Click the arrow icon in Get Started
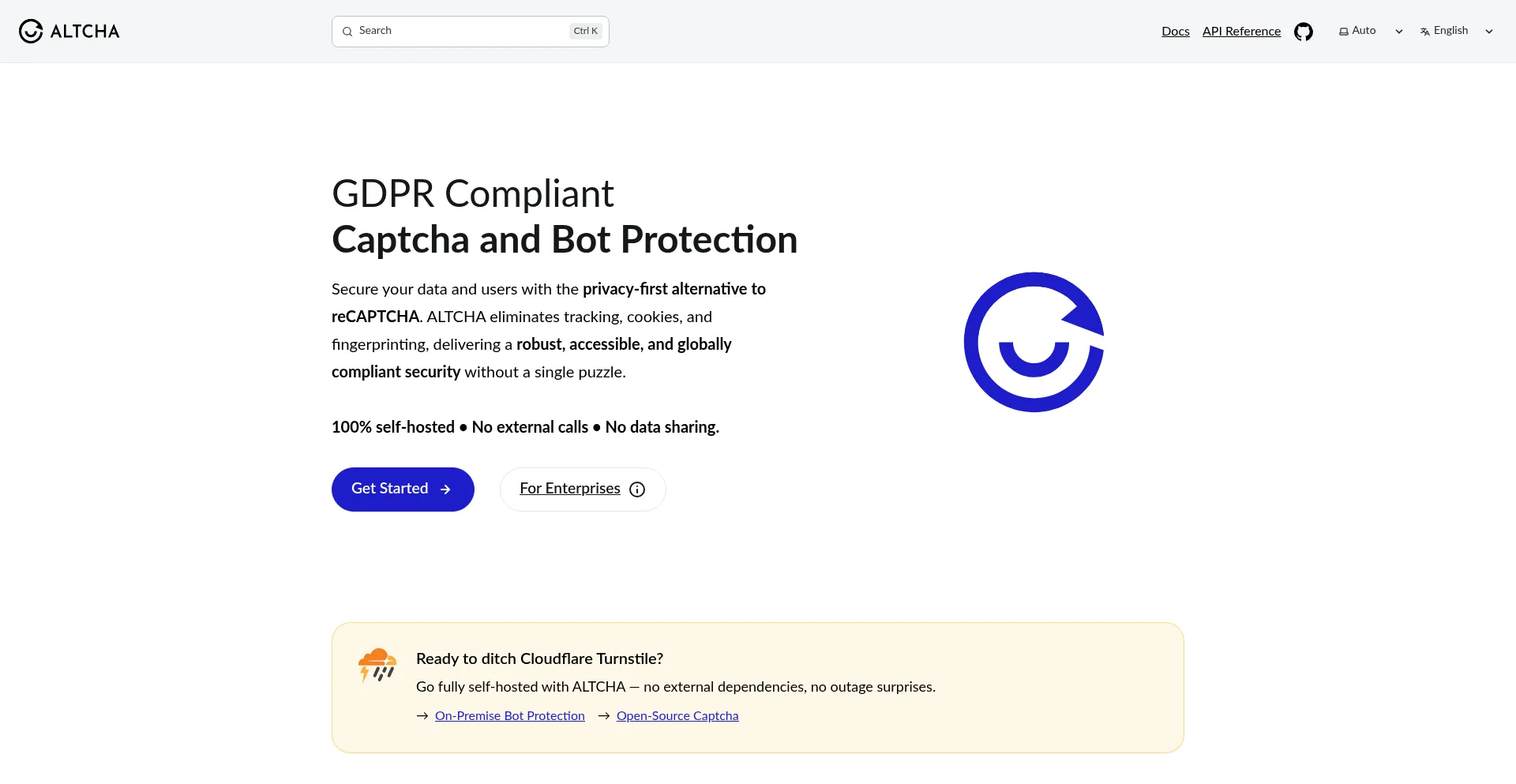 point(445,490)
